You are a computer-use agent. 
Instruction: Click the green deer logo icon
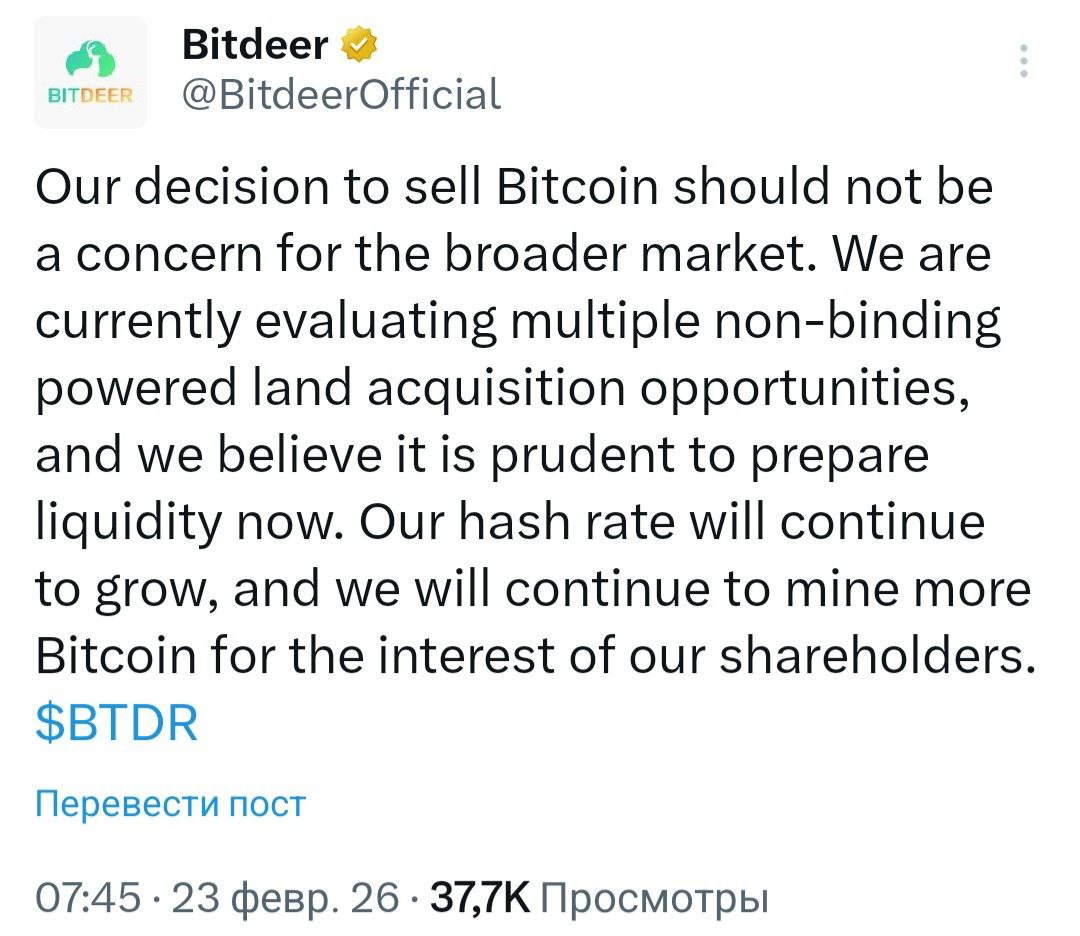(90, 62)
